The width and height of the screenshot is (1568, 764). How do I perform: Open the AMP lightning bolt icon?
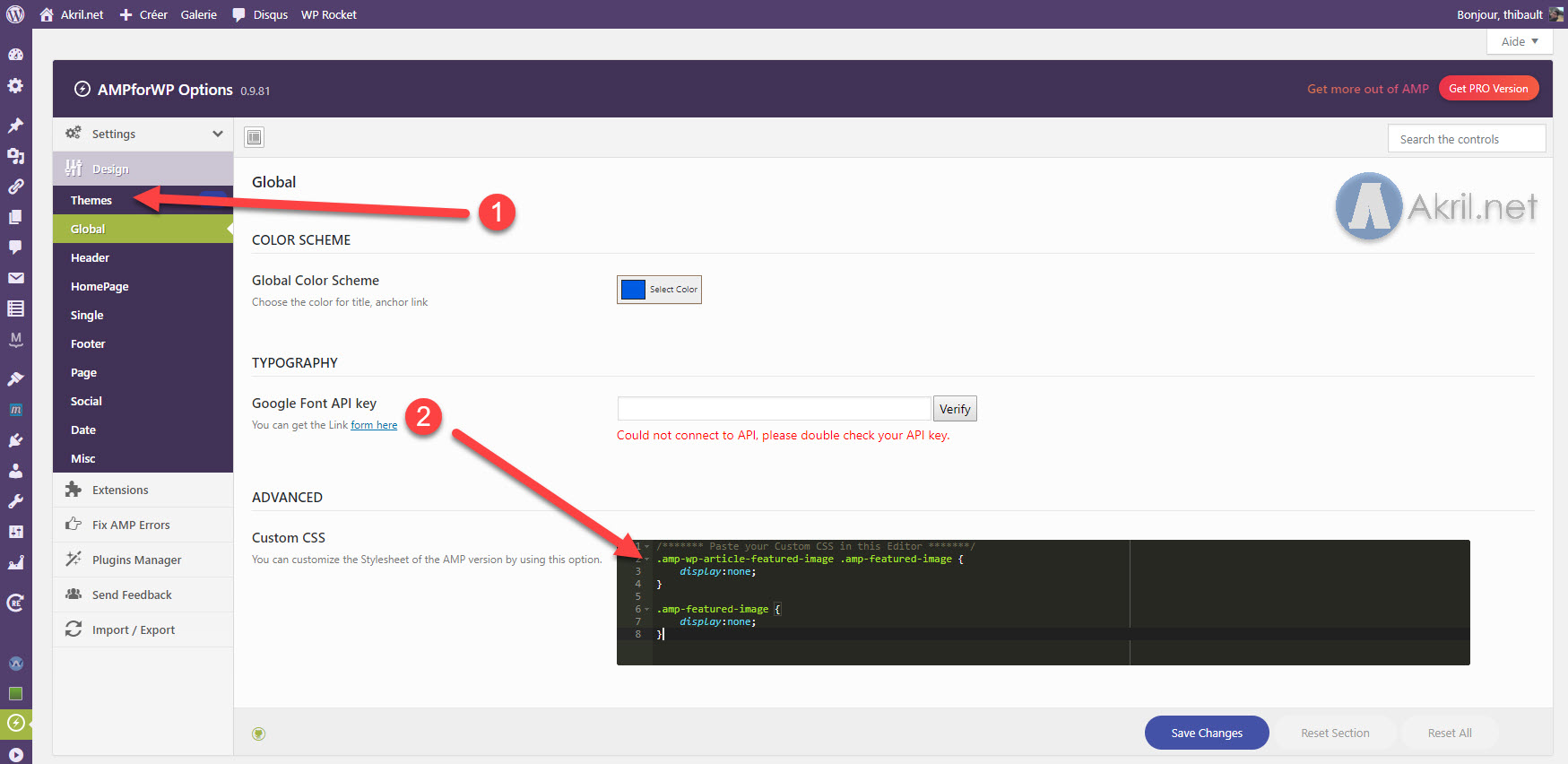pos(15,723)
